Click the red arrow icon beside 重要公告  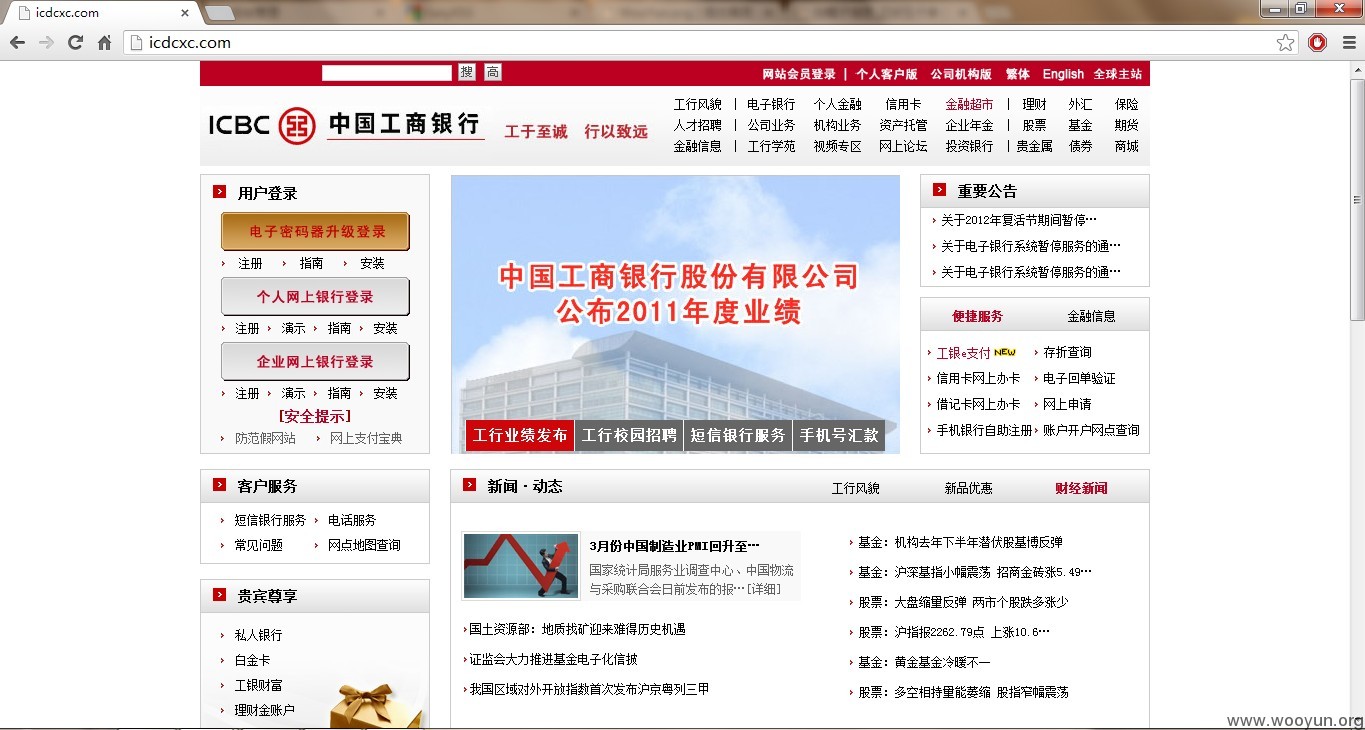click(939, 190)
